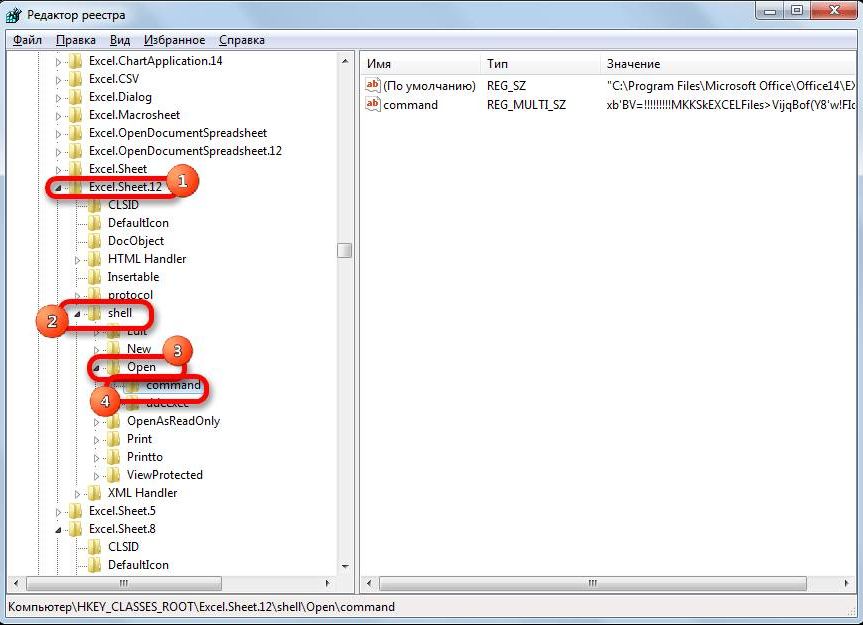Expand the Excel.Macrosheet key
The height and width of the screenshot is (625, 863).
coord(58,116)
